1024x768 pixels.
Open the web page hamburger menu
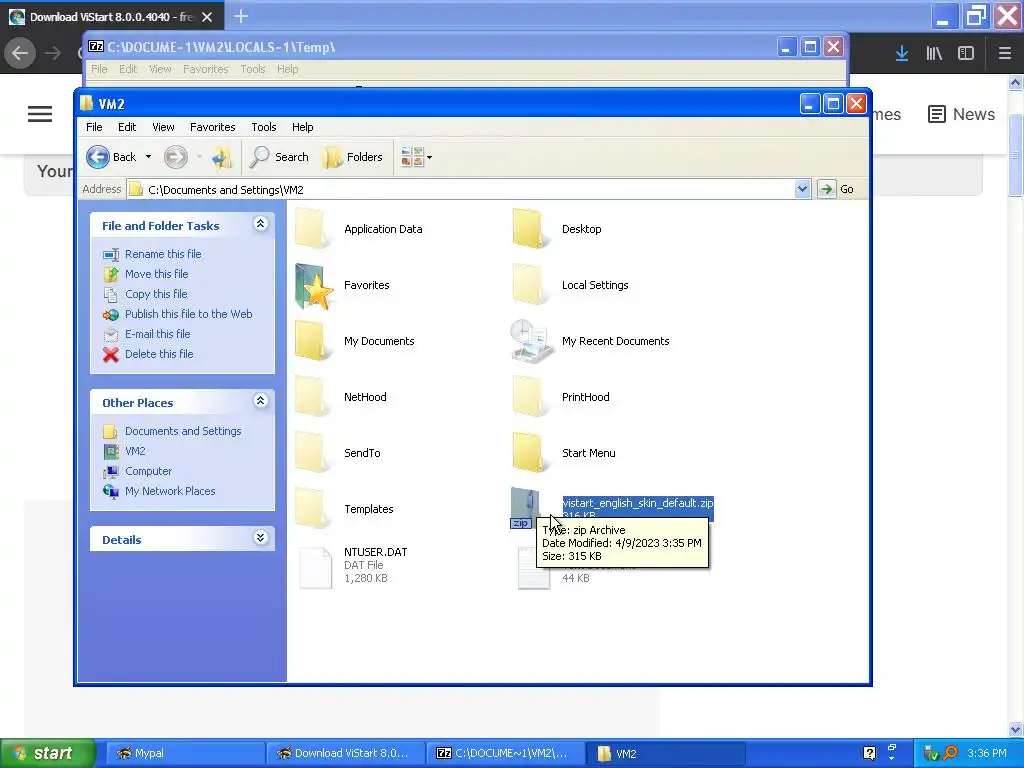click(x=40, y=114)
